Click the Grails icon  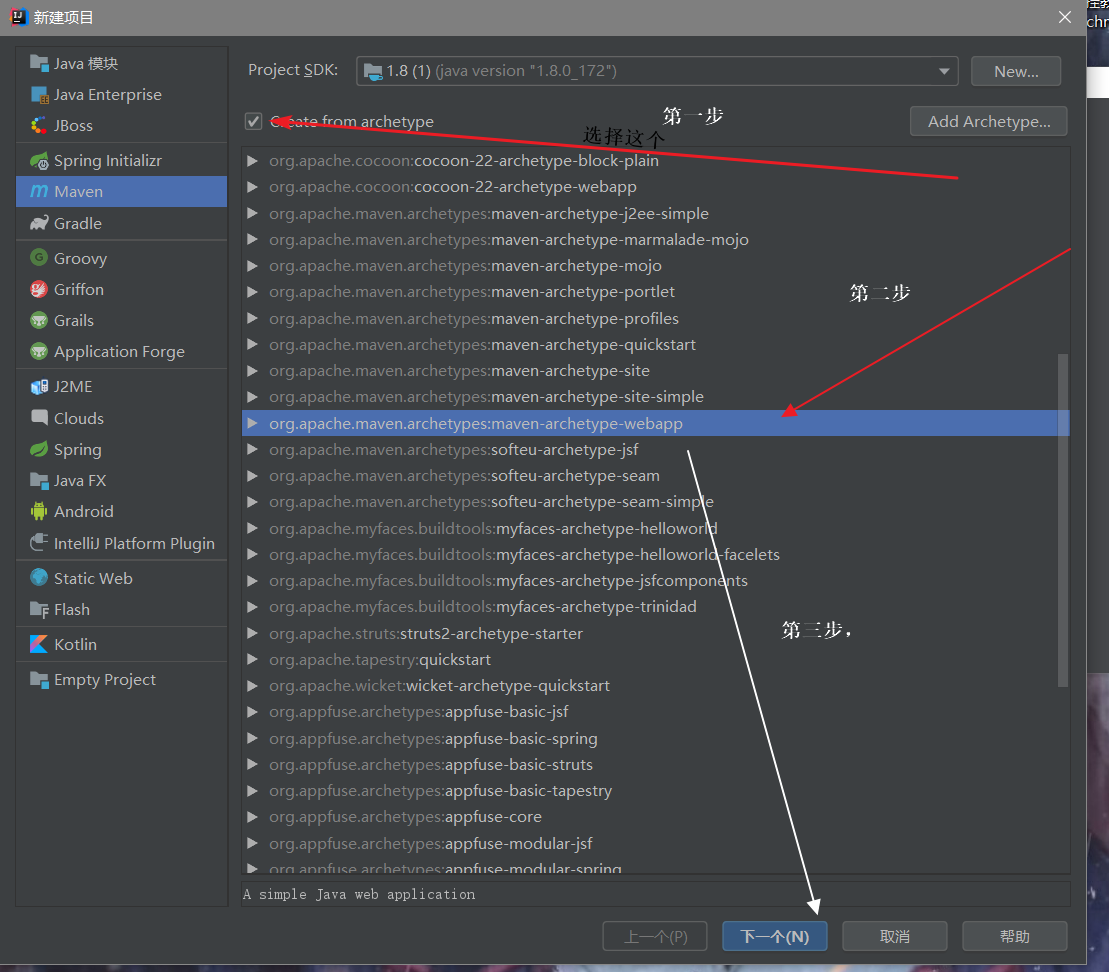click(x=39, y=320)
